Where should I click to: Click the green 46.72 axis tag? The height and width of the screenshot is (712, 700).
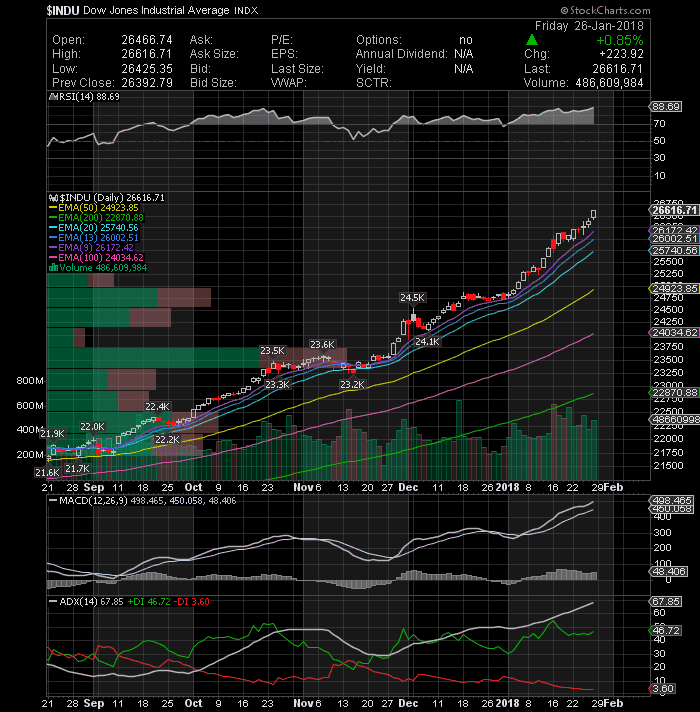(666, 631)
